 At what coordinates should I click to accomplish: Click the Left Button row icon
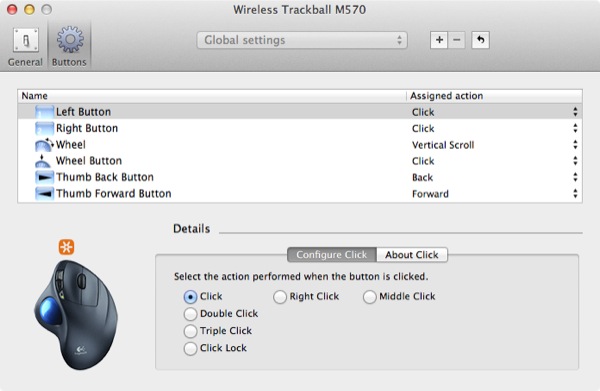pos(44,112)
